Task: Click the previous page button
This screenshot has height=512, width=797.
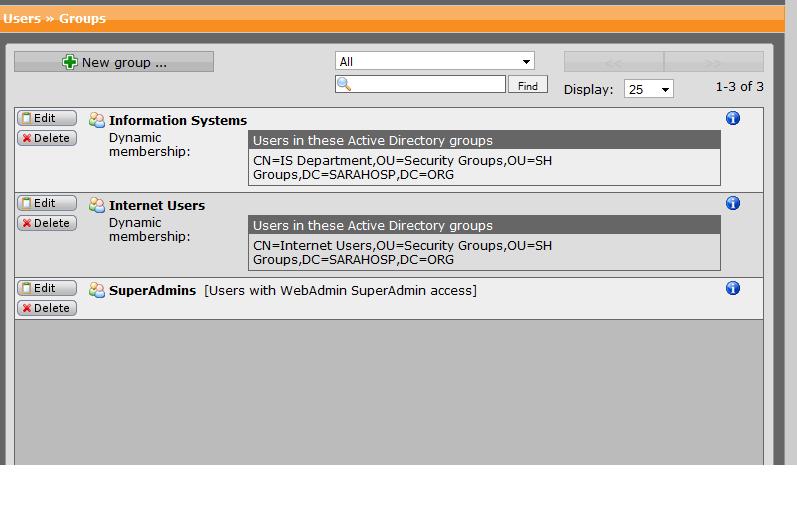Action: coord(614,62)
